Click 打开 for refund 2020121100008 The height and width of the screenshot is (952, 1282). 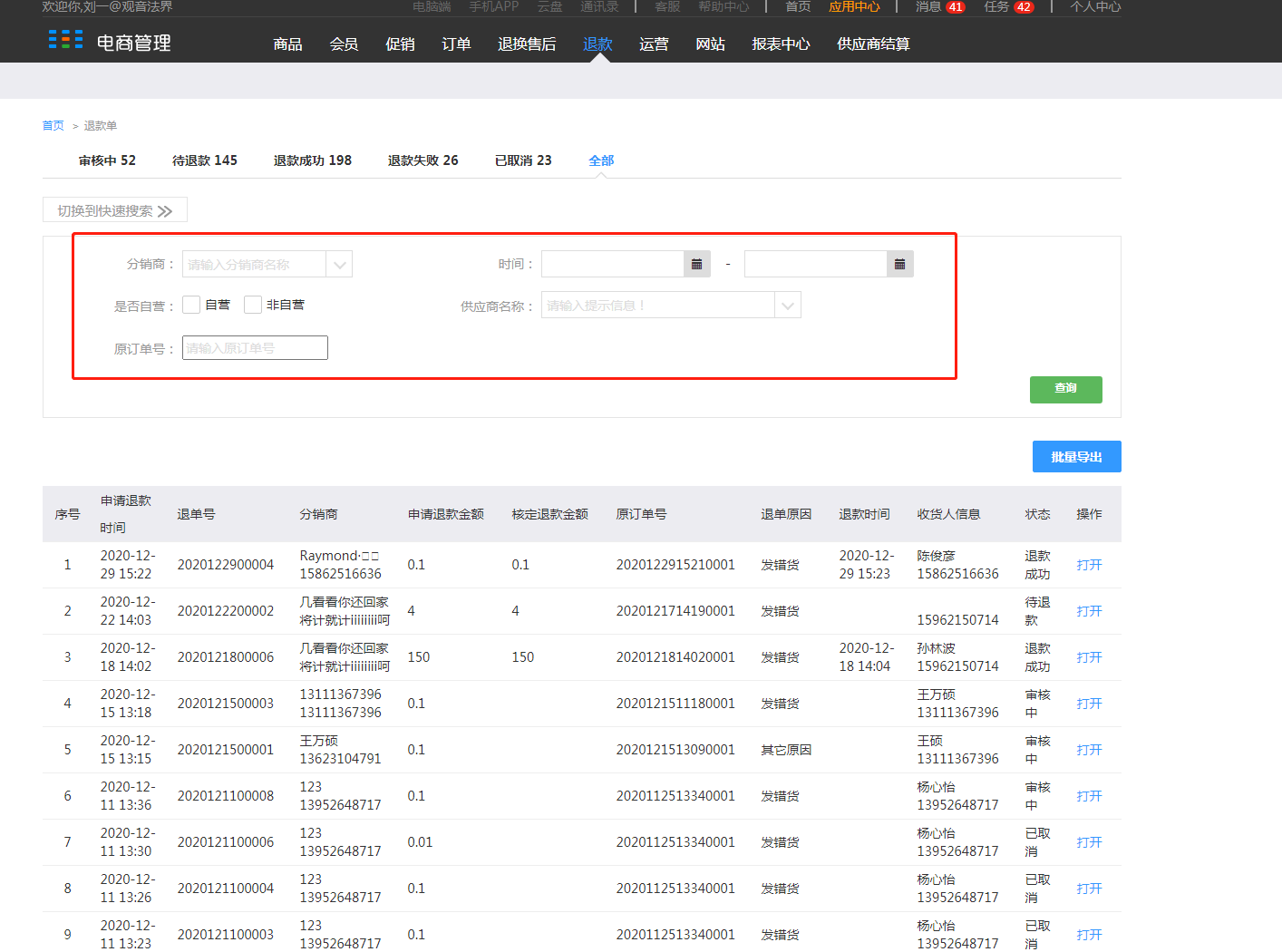click(x=1089, y=796)
